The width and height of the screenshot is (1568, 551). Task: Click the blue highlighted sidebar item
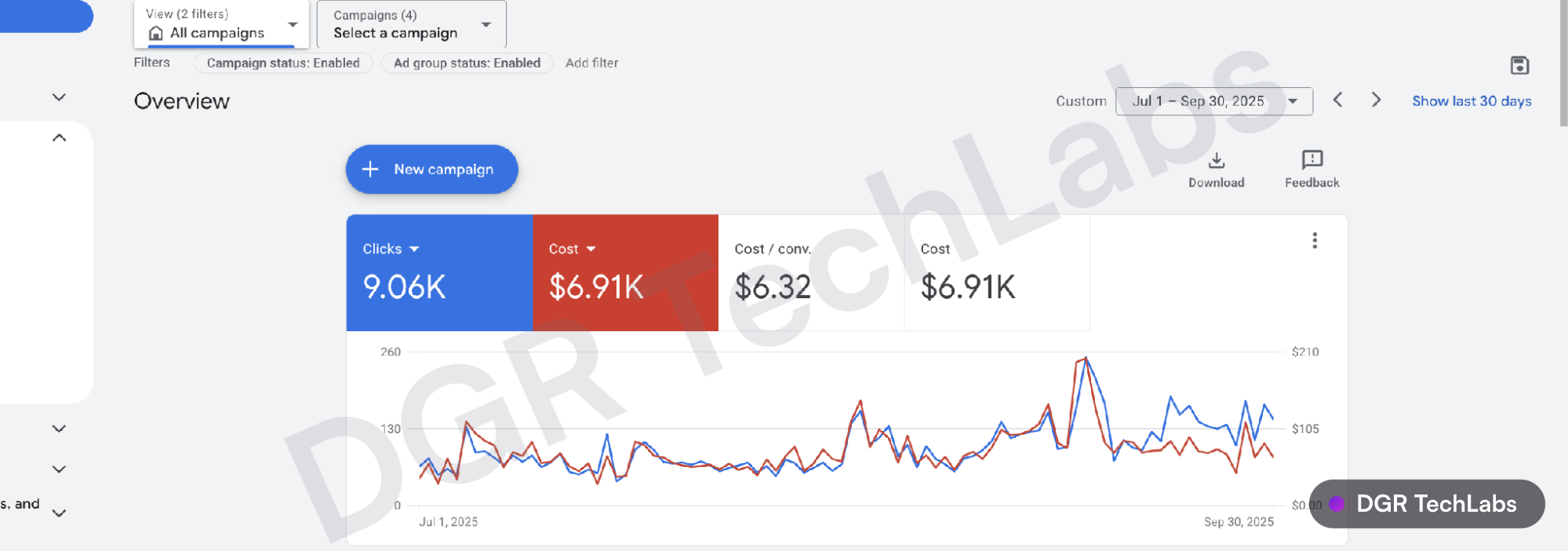coord(46,16)
